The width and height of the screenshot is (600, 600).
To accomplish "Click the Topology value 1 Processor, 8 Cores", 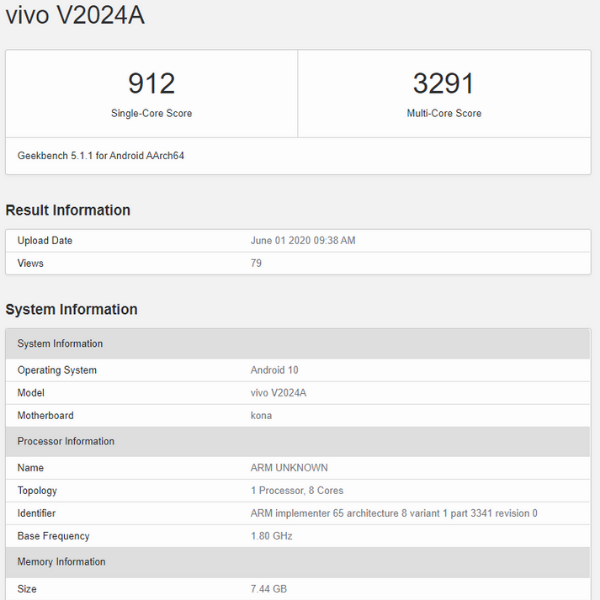I will (x=297, y=490).
